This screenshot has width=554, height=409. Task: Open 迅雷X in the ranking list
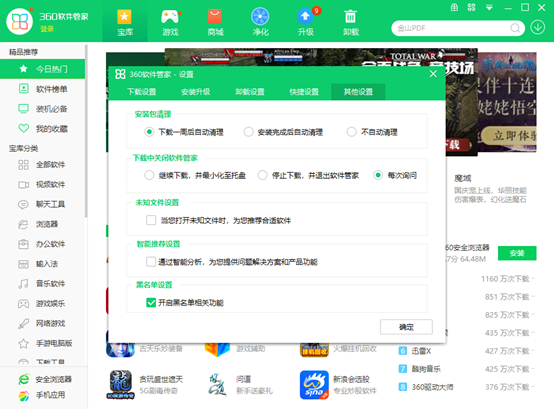click(421, 351)
